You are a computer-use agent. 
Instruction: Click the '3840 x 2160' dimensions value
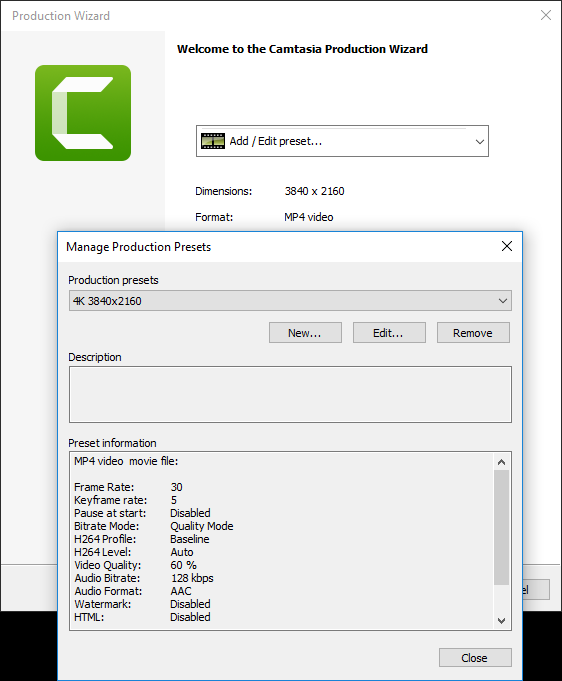pos(314,191)
